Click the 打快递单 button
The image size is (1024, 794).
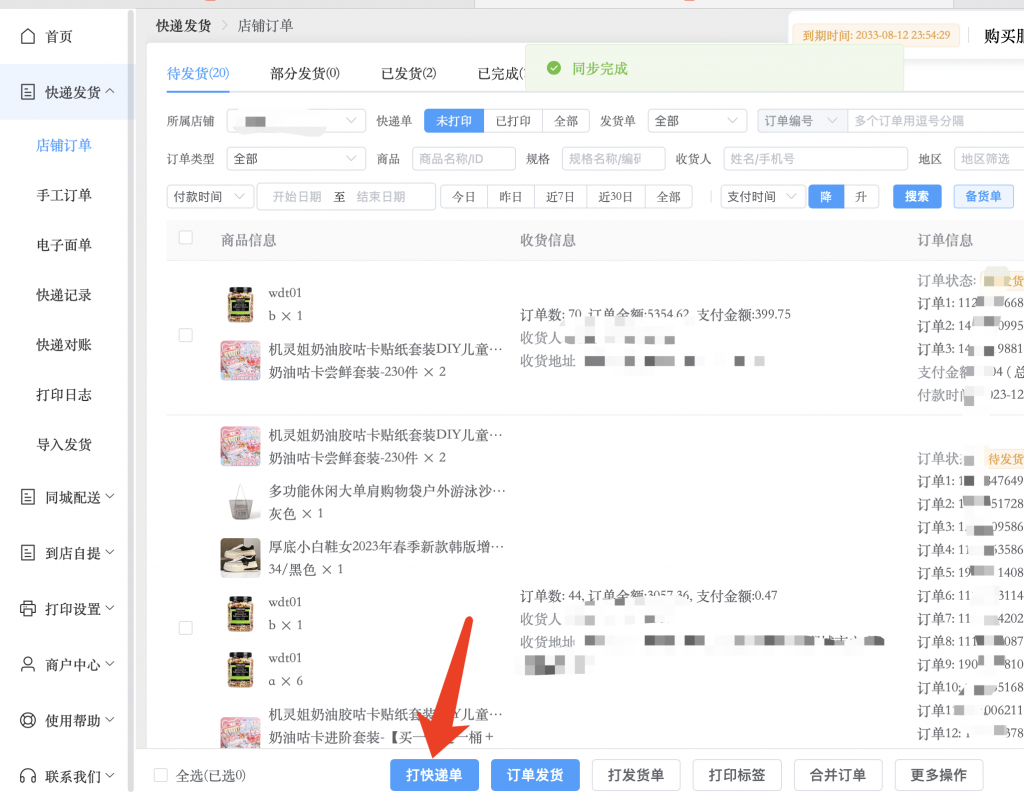tap(434, 775)
